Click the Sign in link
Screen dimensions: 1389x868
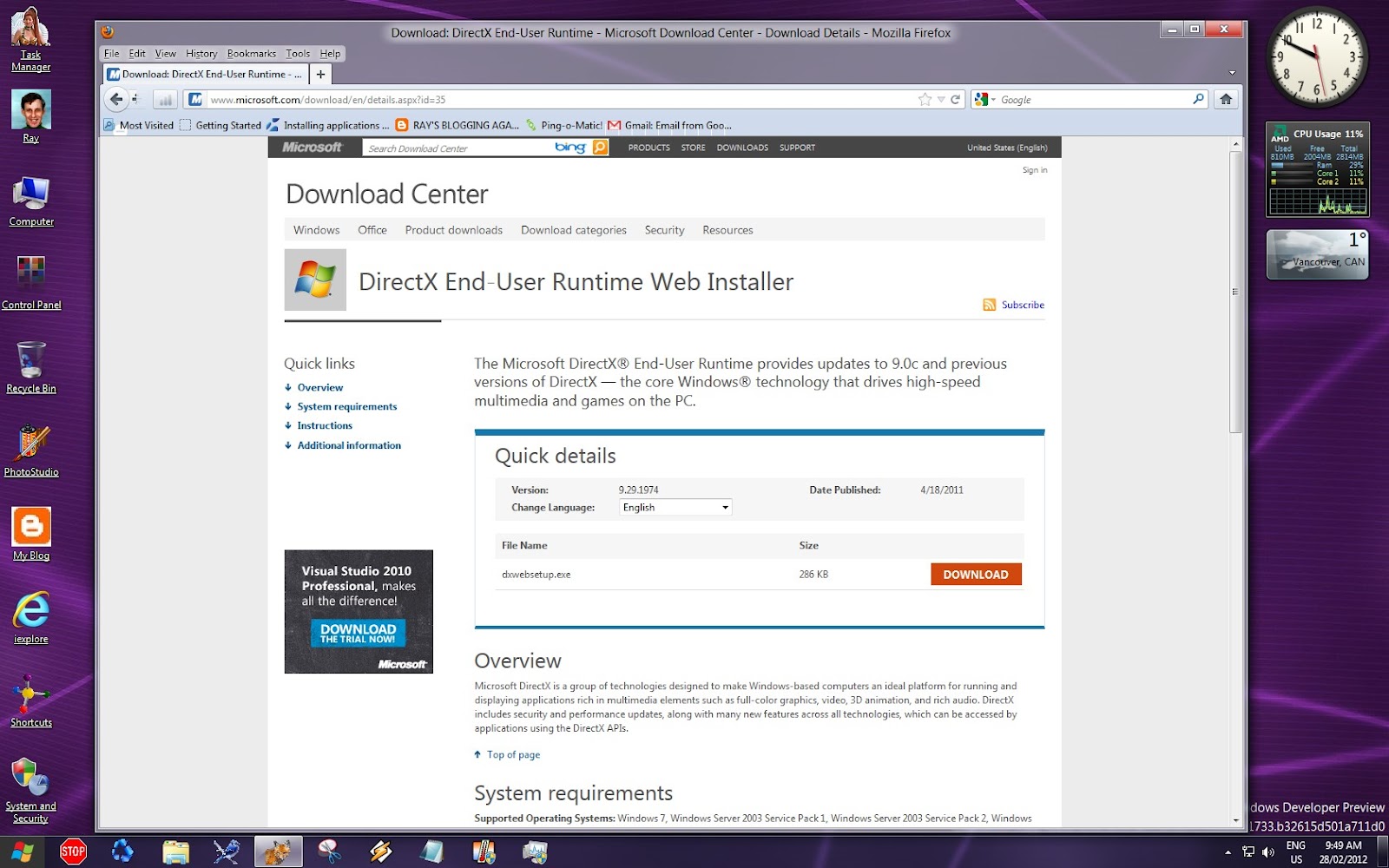[x=1035, y=170]
